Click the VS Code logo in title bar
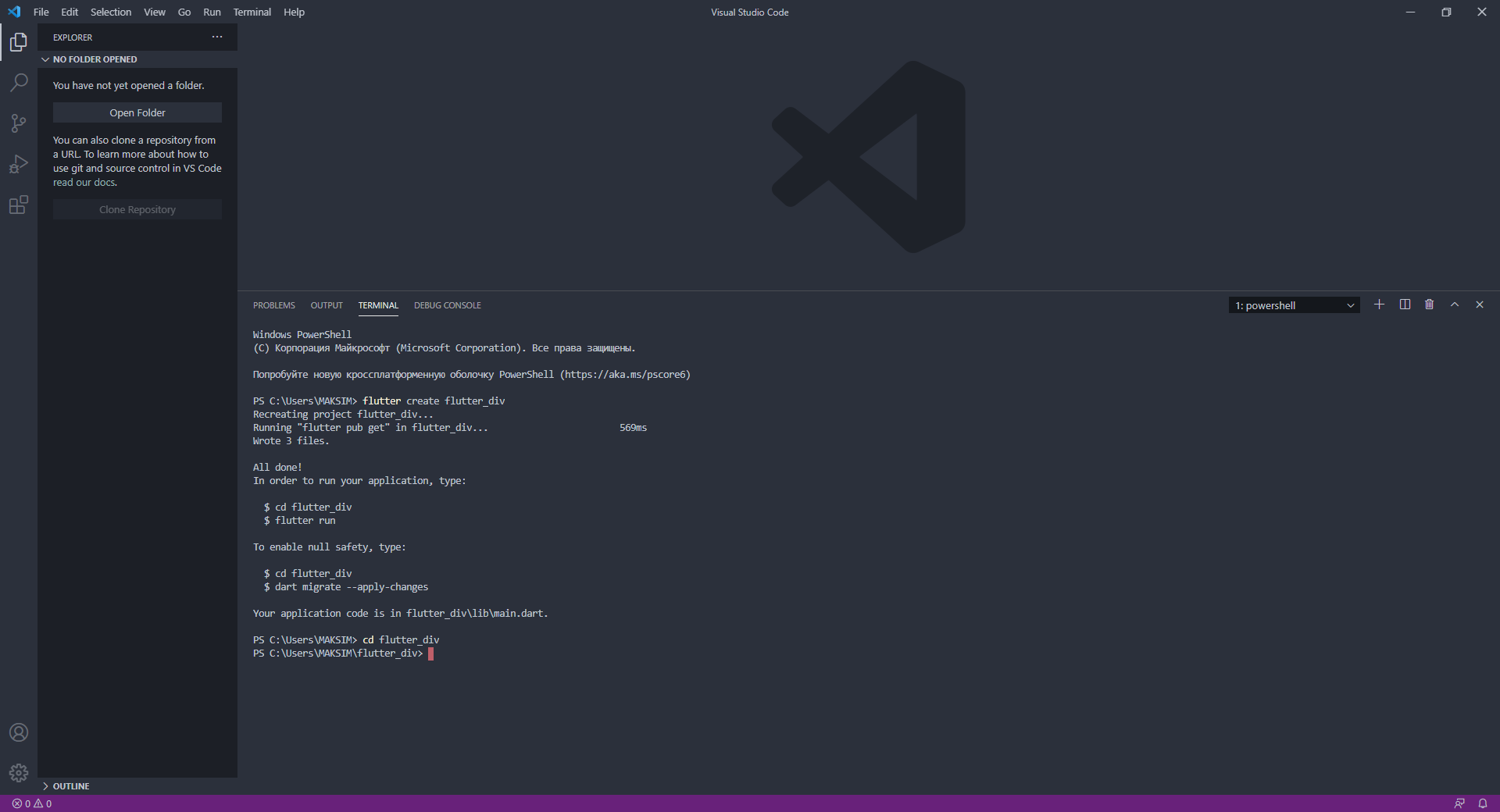Image resolution: width=1500 pixels, height=812 pixels. (x=14, y=12)
